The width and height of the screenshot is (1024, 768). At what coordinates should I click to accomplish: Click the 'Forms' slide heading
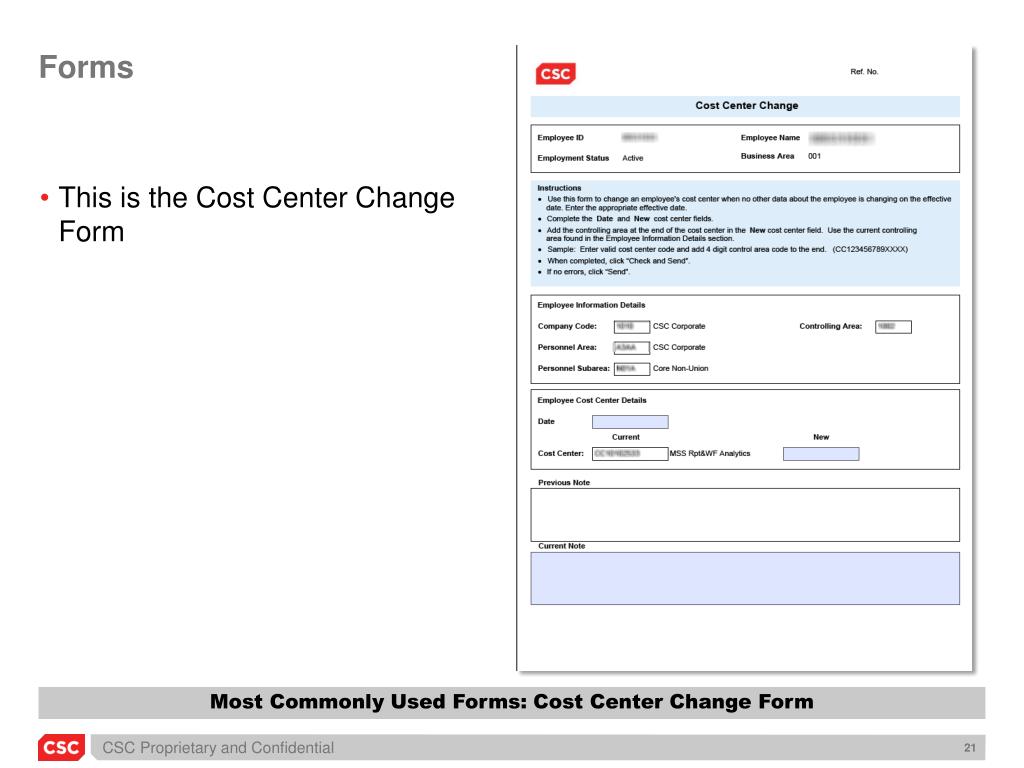[86, 67]
